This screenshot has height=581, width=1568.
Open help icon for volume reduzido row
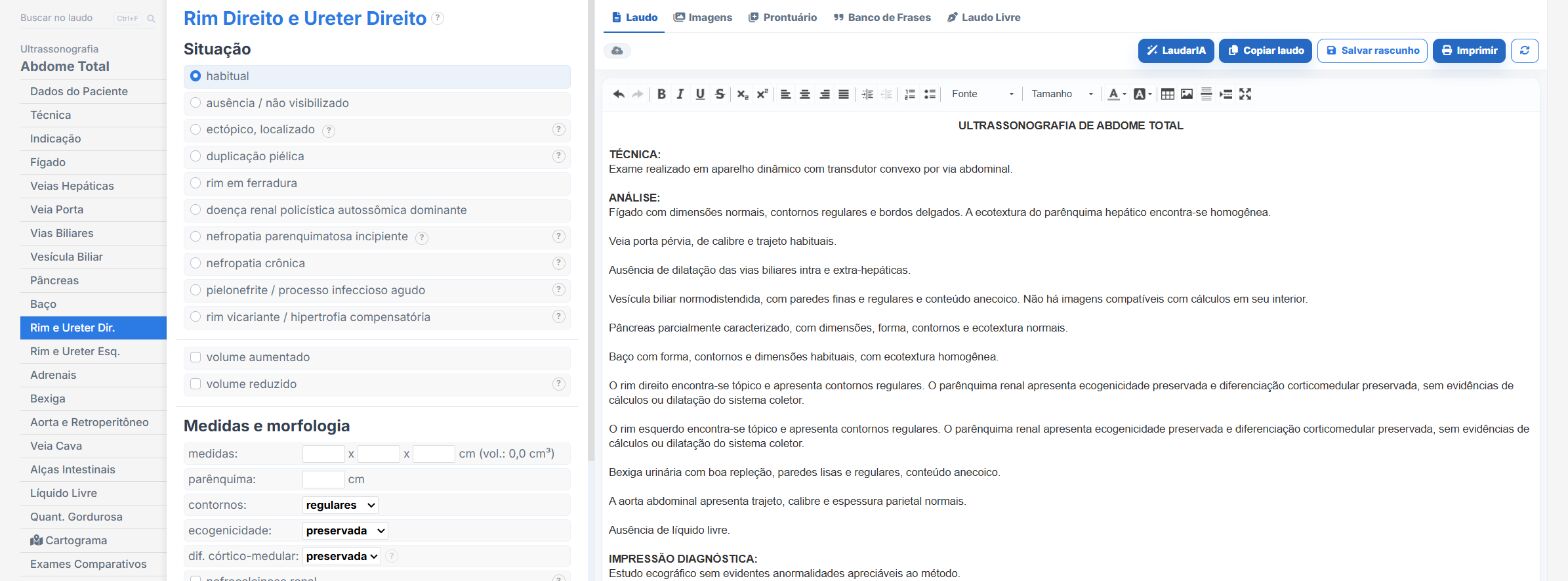[559, 384]
